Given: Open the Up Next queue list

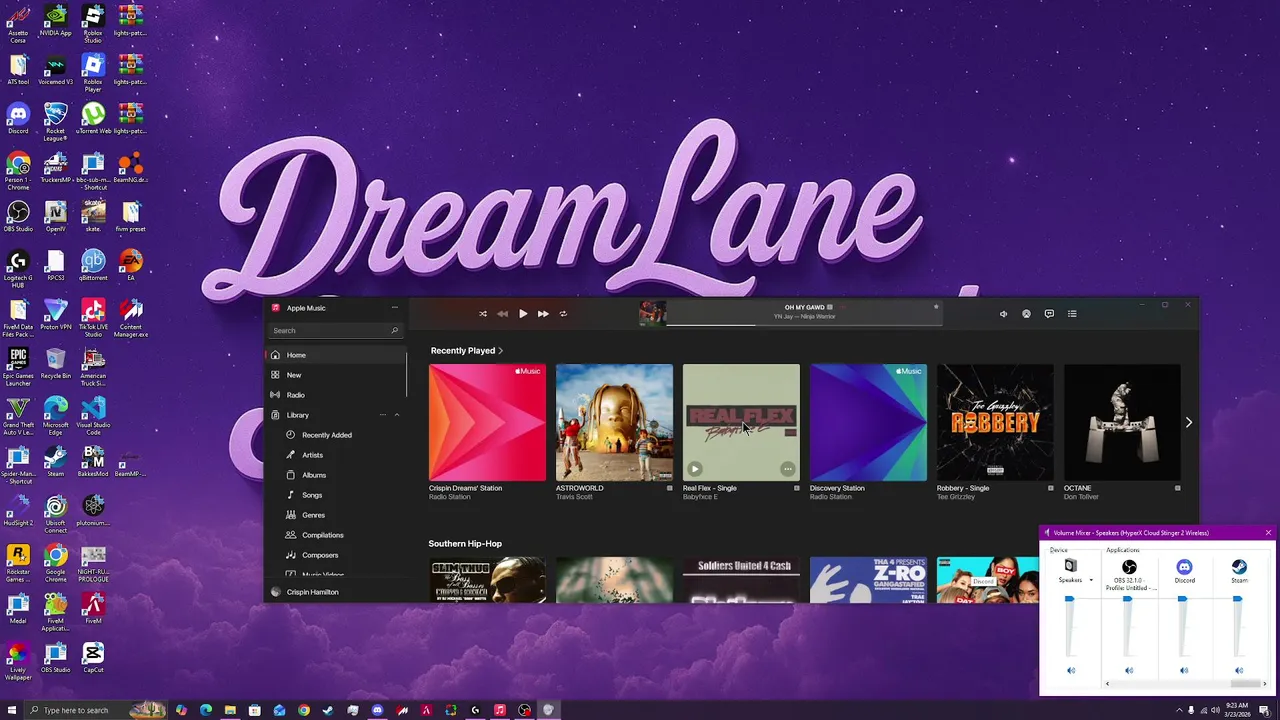Looking at the screenshot, I should pos(1072,314).
